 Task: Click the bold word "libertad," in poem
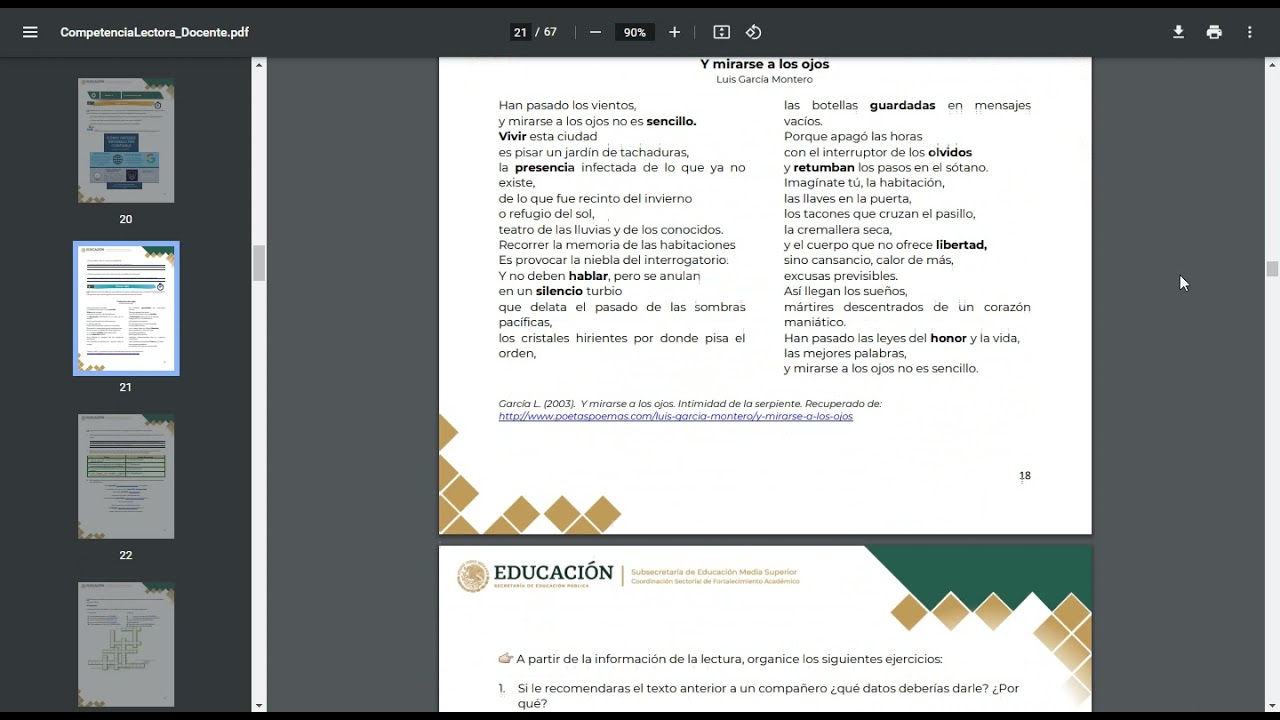point(961,245)
